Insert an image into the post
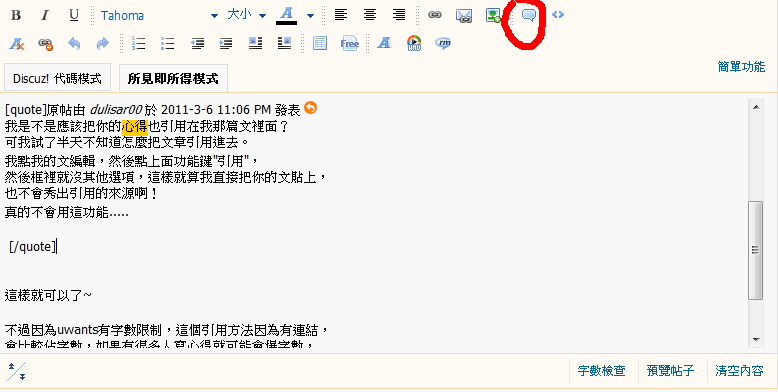 (493, 15)
